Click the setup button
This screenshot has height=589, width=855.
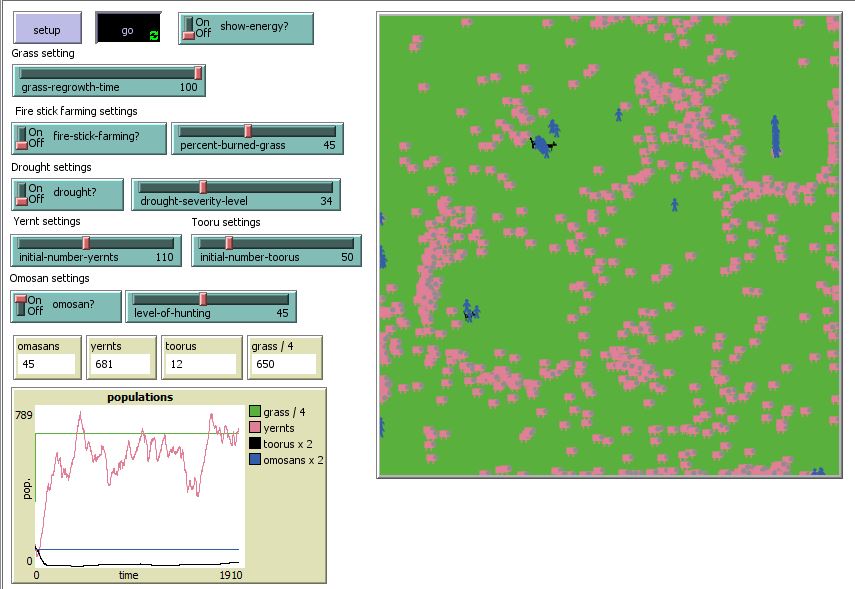[x=47, y=28]
